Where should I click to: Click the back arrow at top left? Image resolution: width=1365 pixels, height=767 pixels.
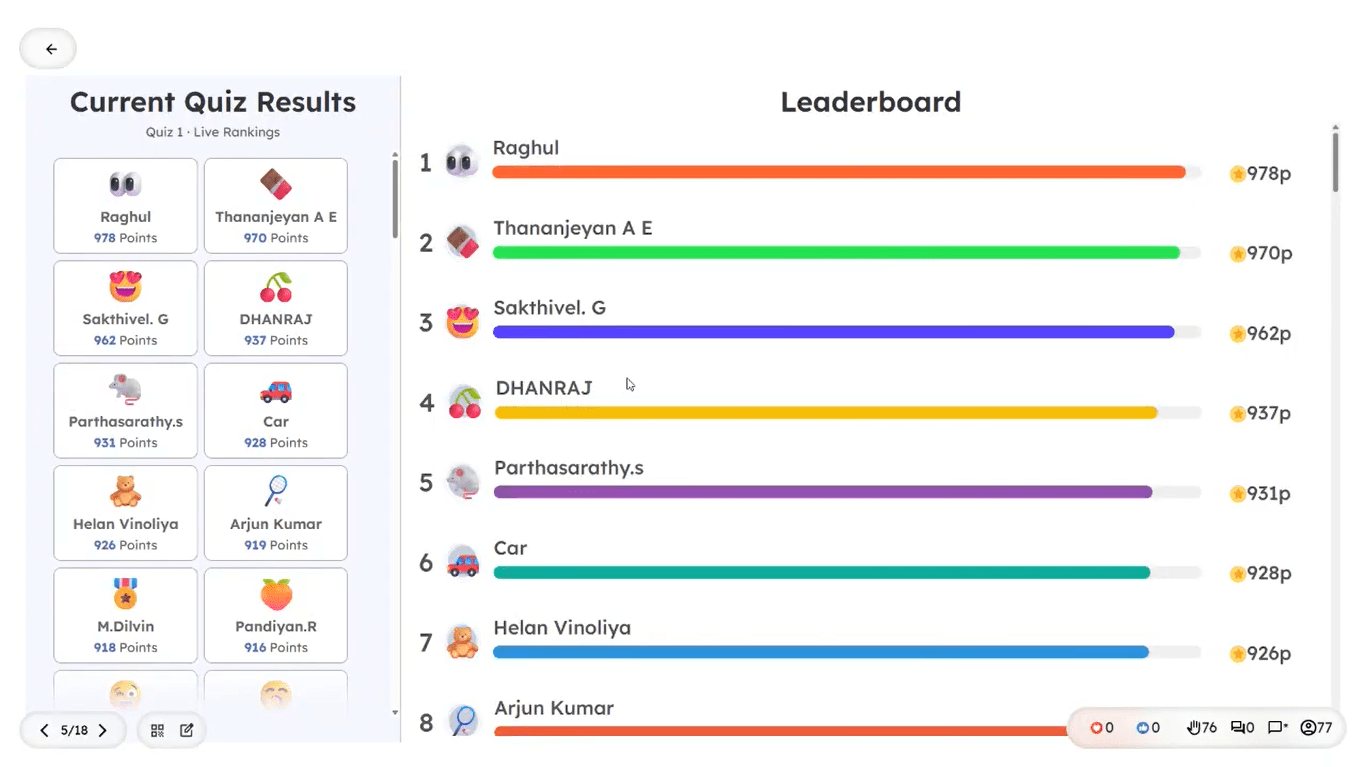pyautogui.click(x=47, y=47)
